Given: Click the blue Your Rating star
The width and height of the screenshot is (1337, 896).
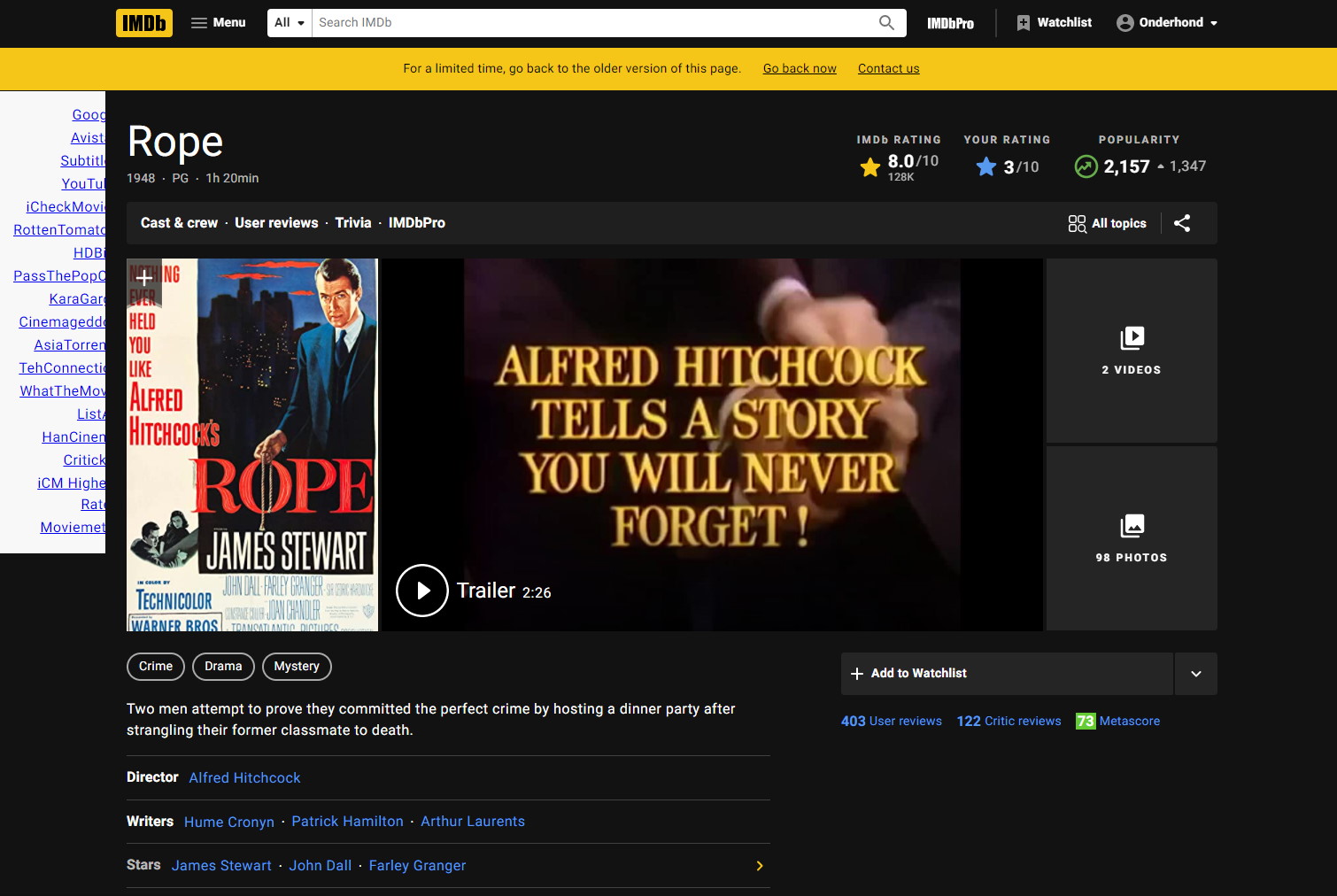Looking at the screenshot, I should pyautogui.click(x=986, y=166).
